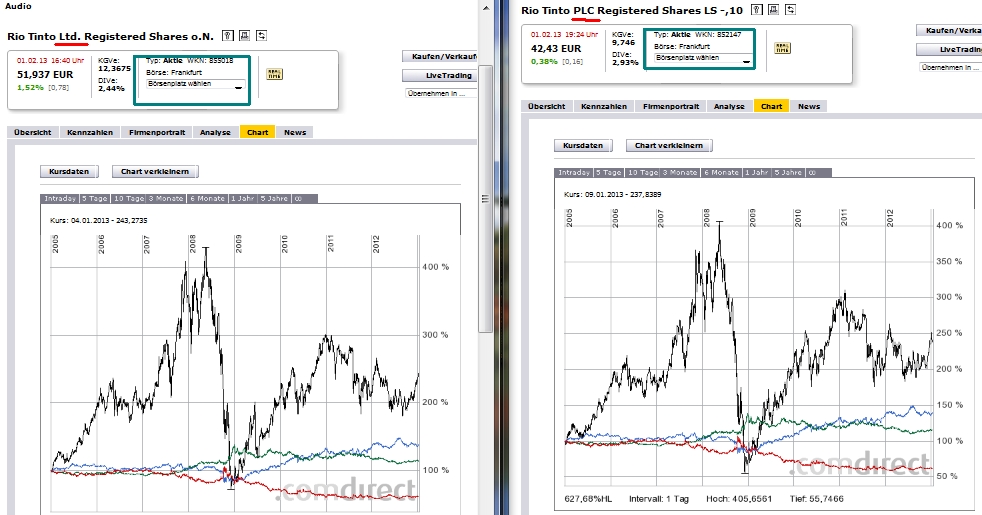Select Chart tab in Ltd. panel
The width and height of the screenshot is (982, 515).
click(x=257, y=132)
